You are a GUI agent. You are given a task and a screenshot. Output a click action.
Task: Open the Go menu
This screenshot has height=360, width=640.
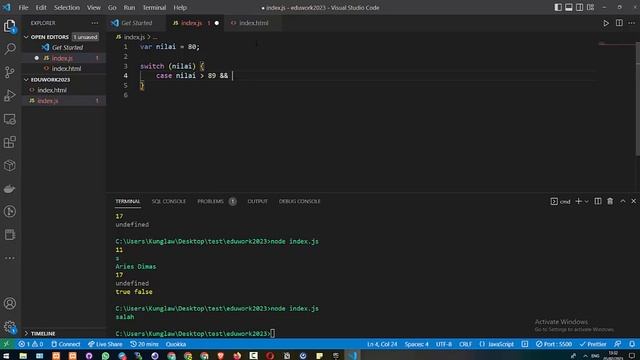[x=112, y=7]
